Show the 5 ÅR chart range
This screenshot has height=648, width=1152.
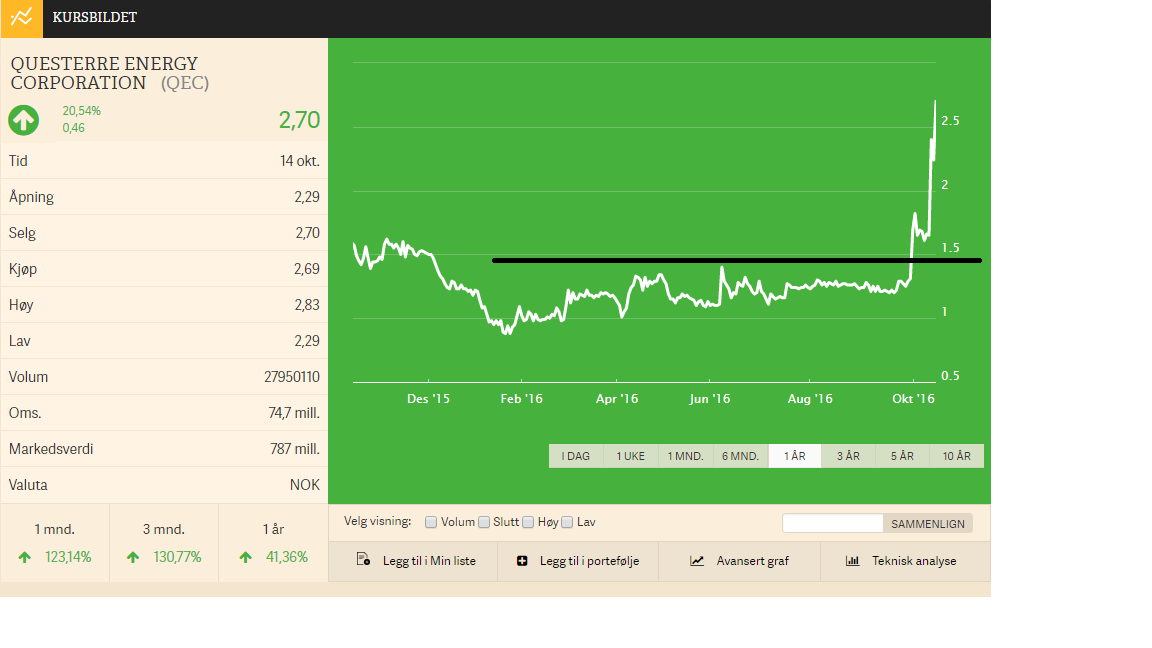tap(902, 456)
